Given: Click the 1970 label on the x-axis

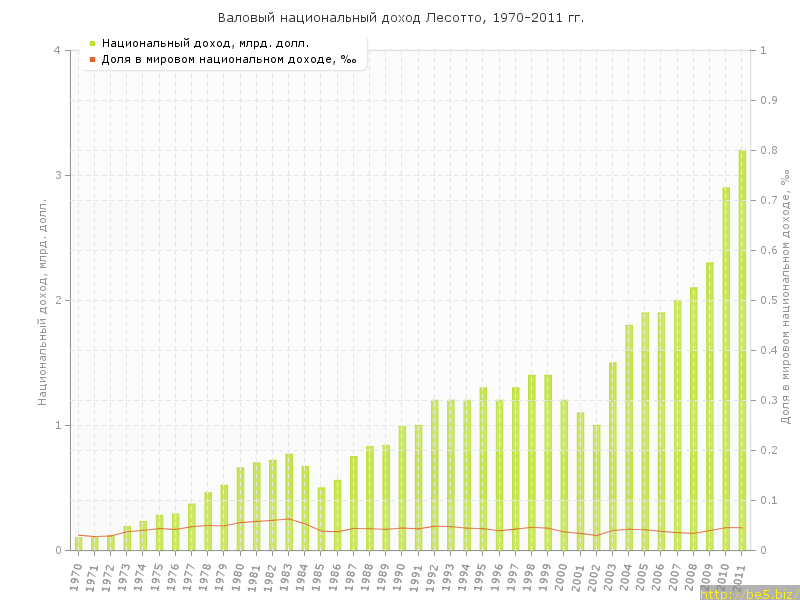Looking at the screenshot, I should click(x=76, y=576).
